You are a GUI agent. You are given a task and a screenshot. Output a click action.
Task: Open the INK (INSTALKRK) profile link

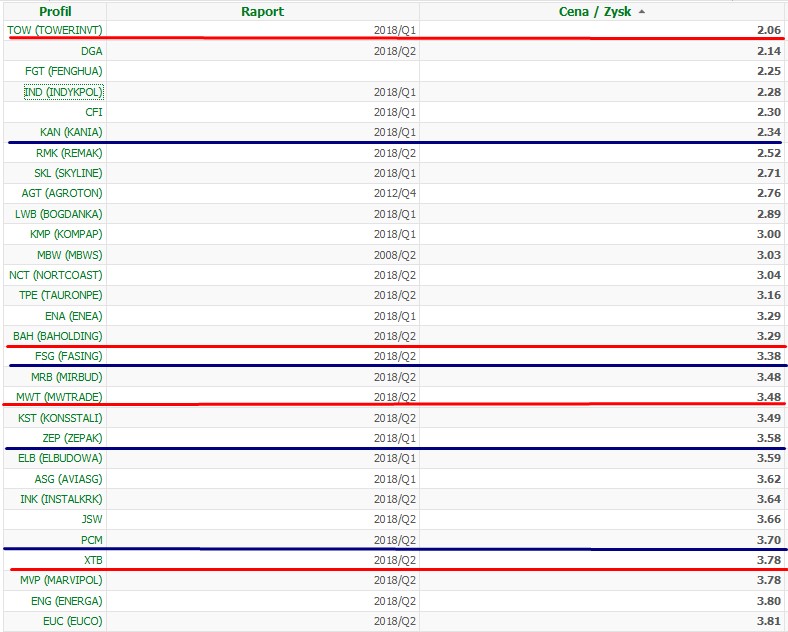[61, 499]
